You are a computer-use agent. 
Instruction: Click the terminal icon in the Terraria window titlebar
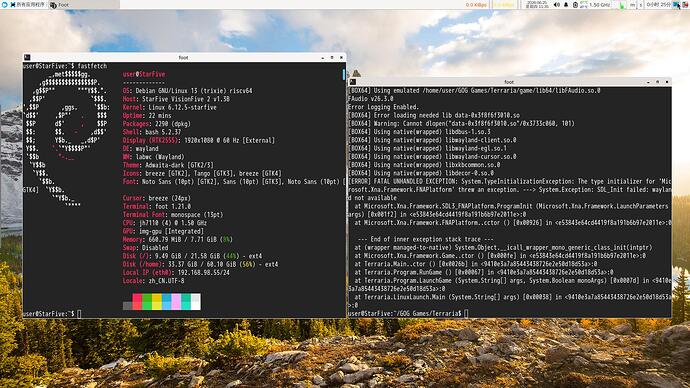coord(352,82)
